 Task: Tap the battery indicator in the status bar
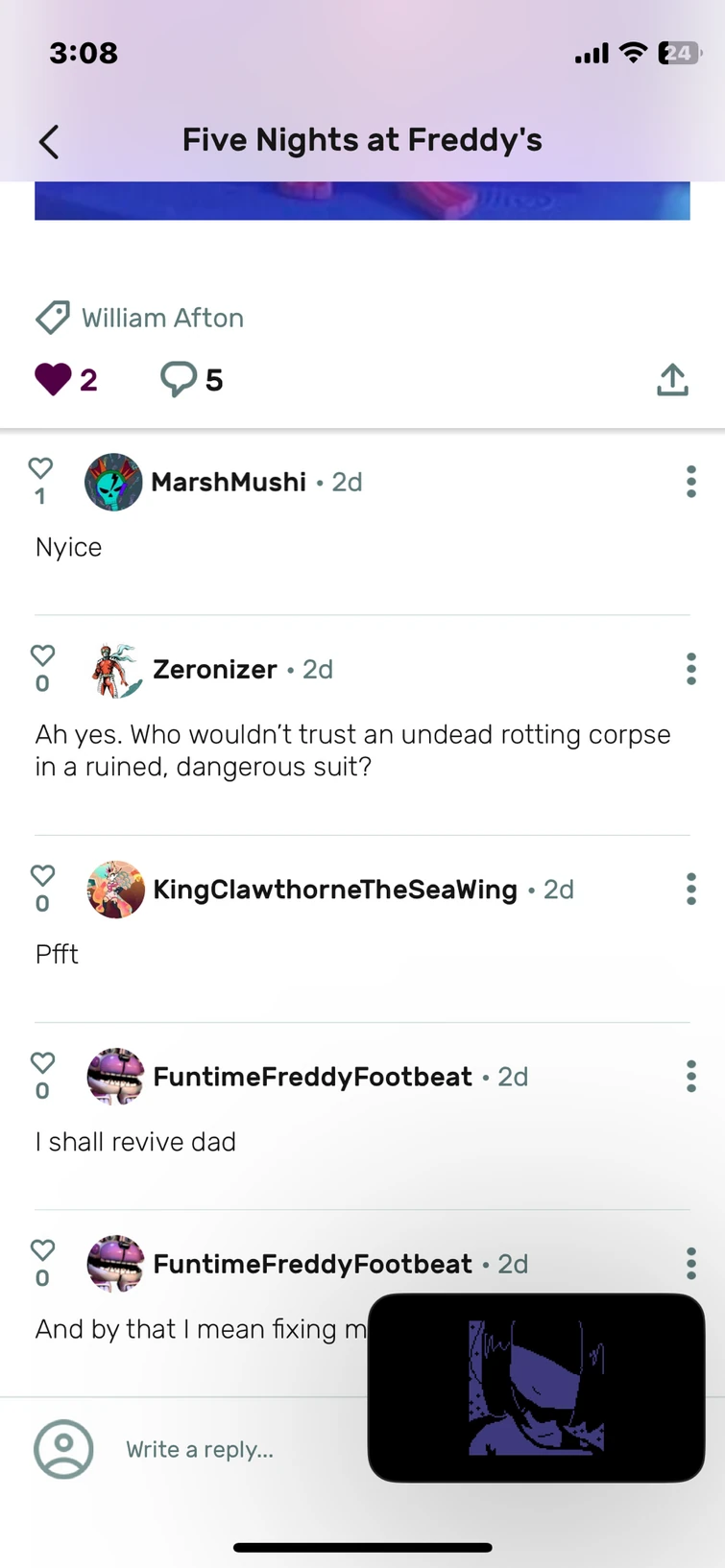tap(676, 54)
